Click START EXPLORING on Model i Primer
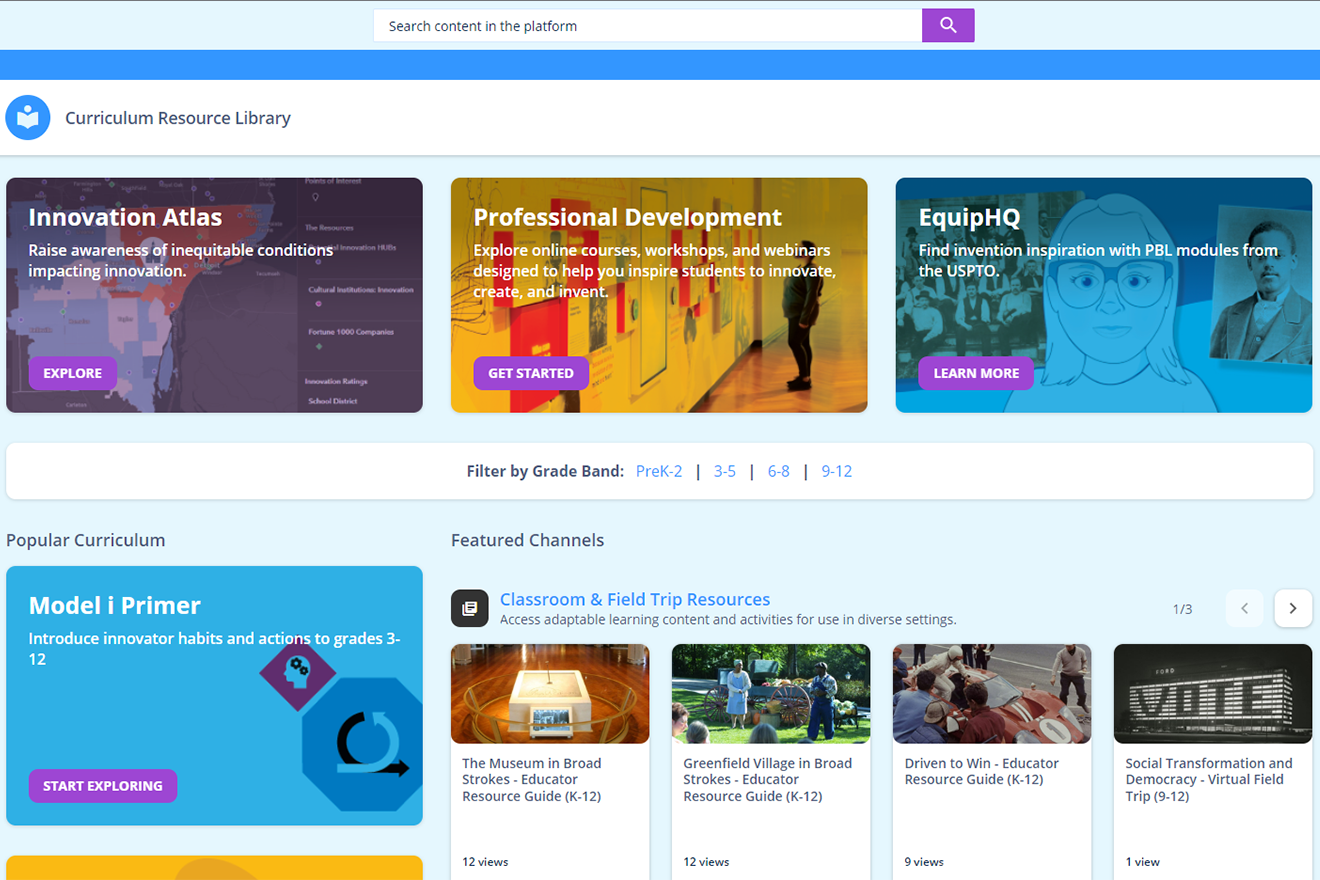The height and width of the screenshot is (880, 1320). [x=103, y=786]
